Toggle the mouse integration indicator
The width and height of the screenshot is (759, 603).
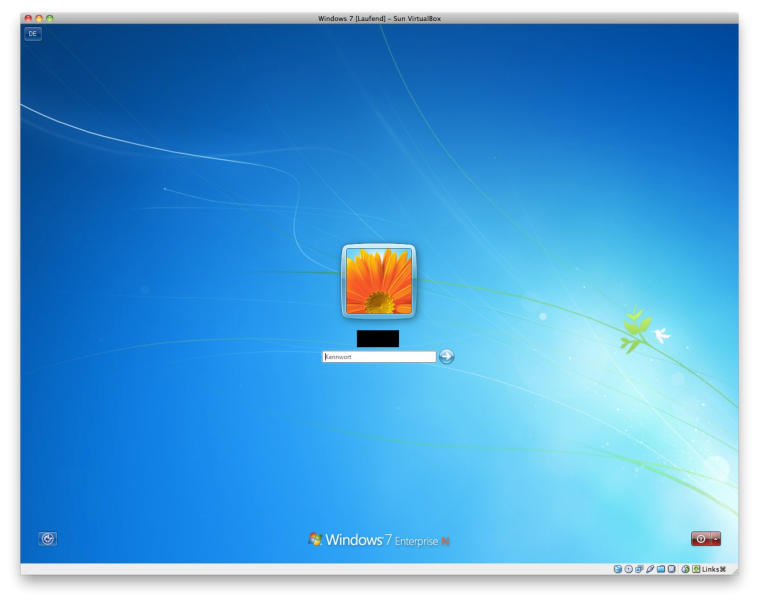685,569
